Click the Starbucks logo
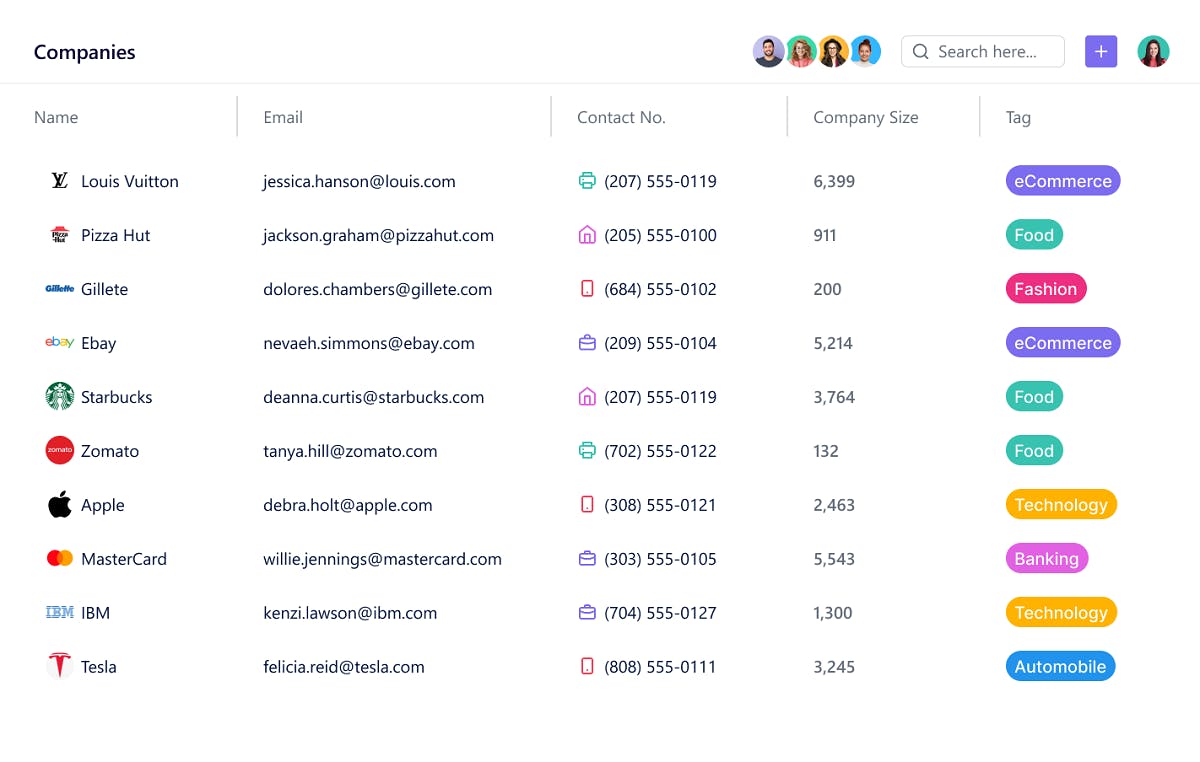Screen dimensions: 1200x762 tap(59, 397)
